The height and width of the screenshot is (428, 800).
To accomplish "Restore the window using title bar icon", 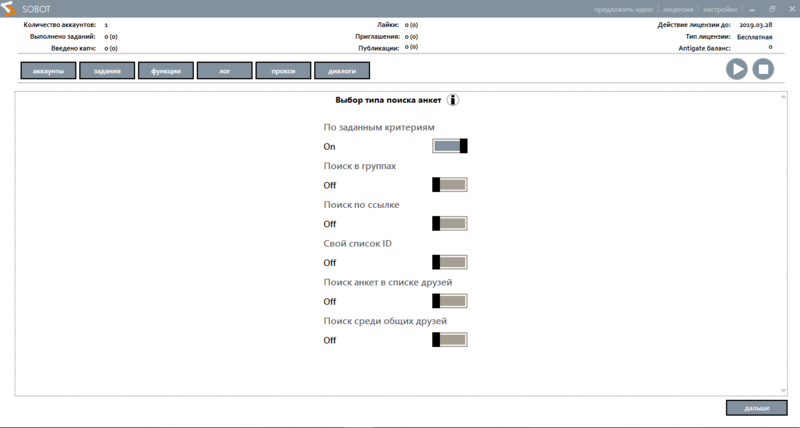I will click(x=771, y=9).
